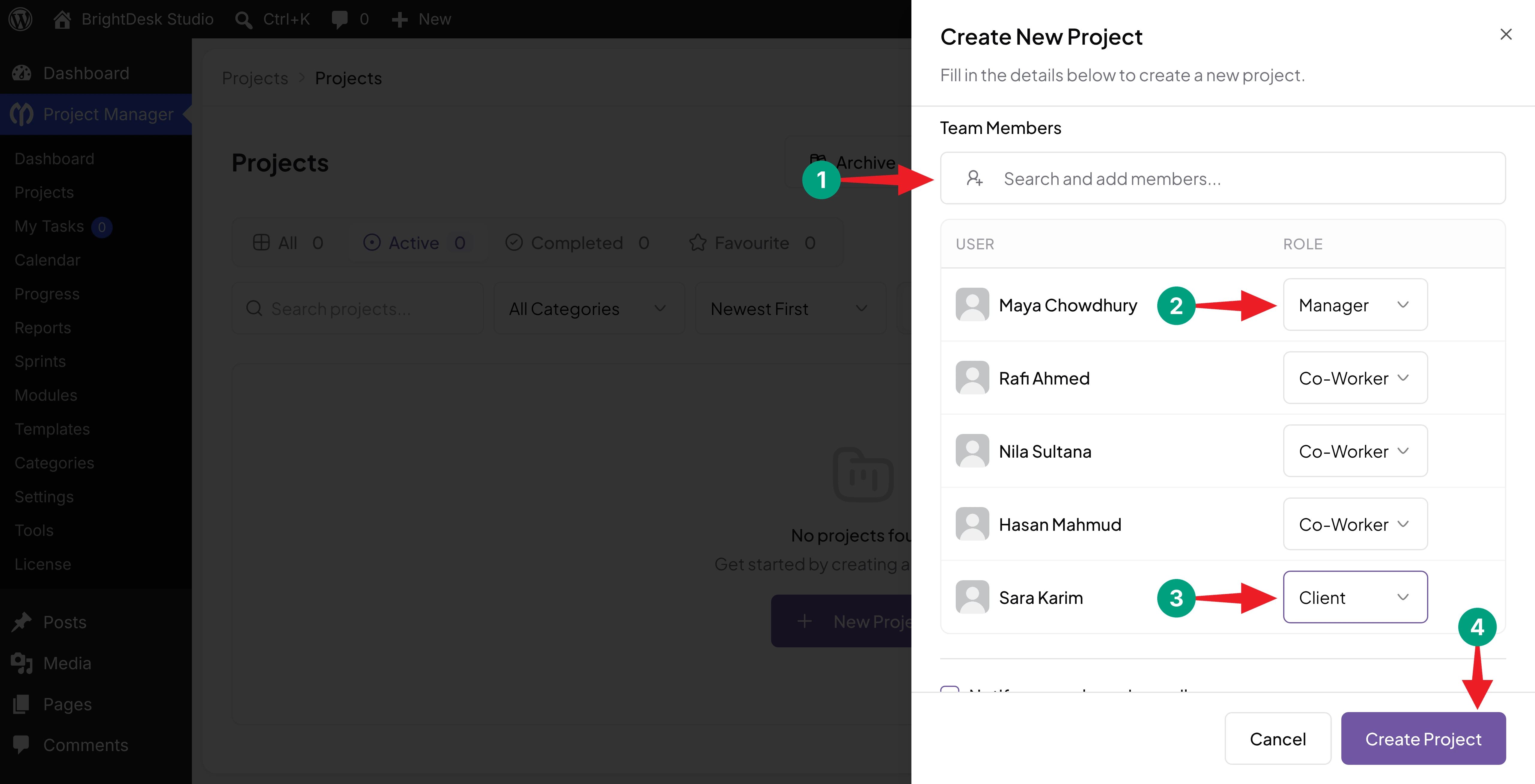The height and width of the screenshot is (784, 1535).
Task: Open Sprints in sidebar menu
Action: pos(40,362)
